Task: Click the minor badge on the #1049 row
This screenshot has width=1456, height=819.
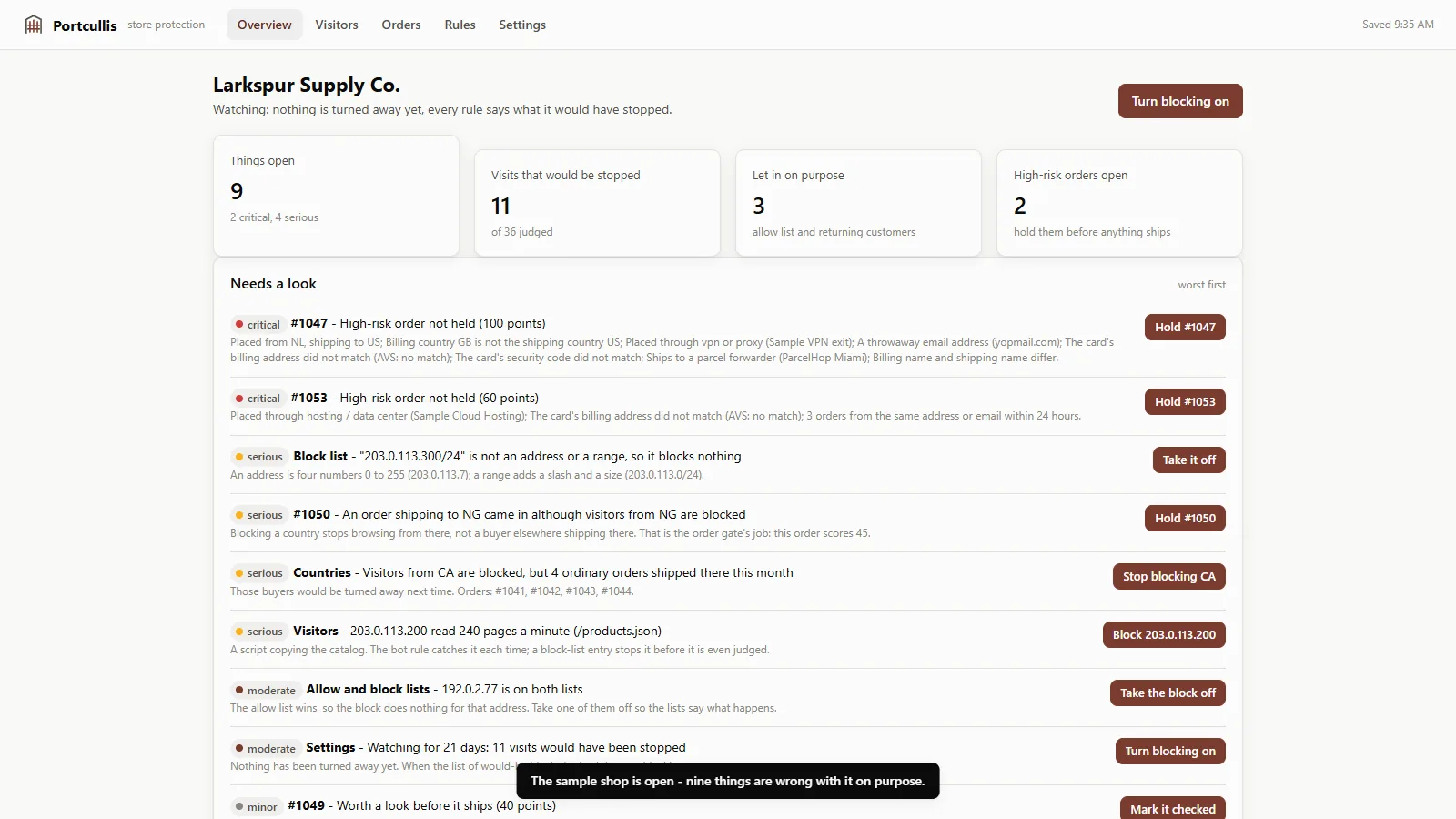Action: 256,806
